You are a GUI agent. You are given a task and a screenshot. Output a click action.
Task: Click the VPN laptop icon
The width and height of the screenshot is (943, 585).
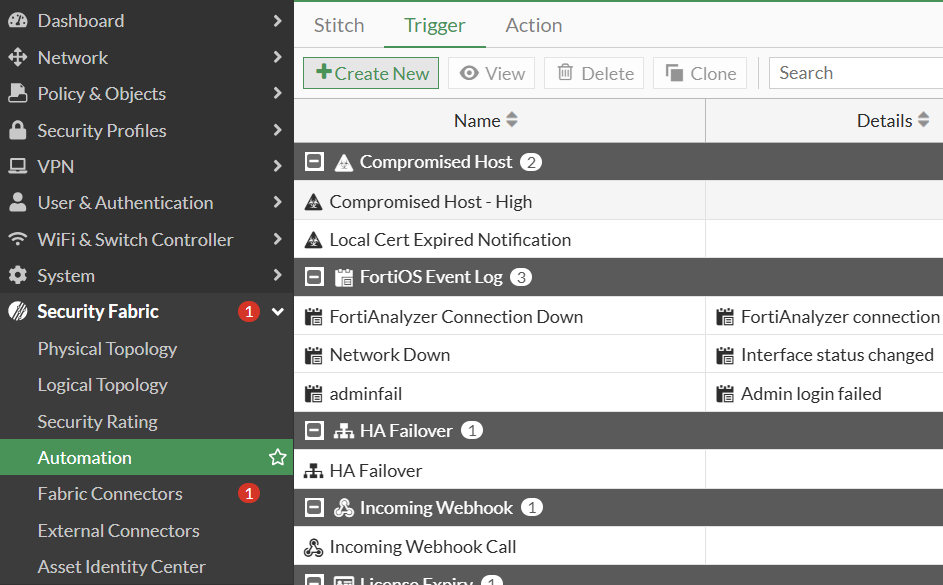[17, 166]
